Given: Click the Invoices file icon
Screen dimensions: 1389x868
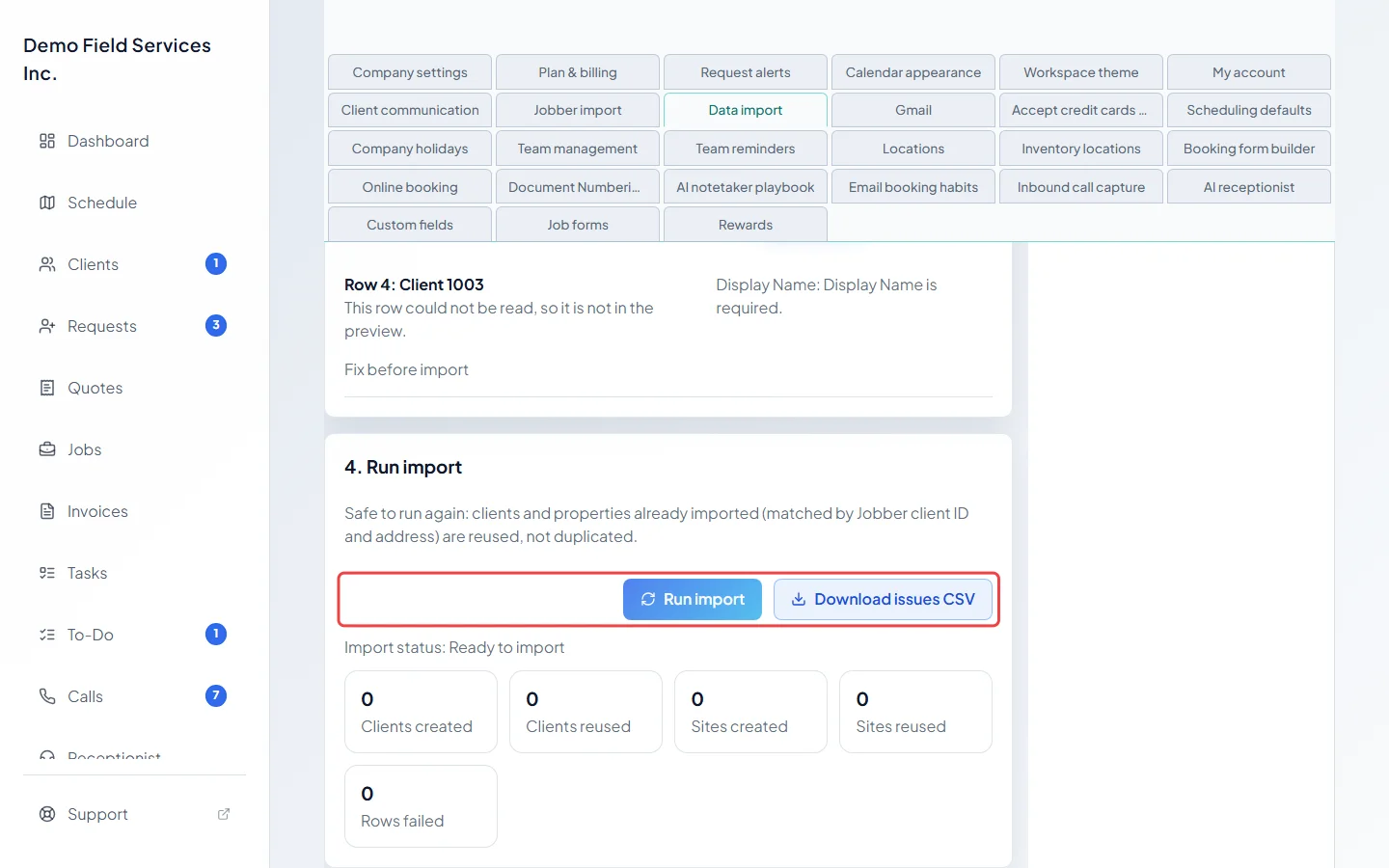Looking at the screenshot, I should pyautogui.click(x=47, y=511).
